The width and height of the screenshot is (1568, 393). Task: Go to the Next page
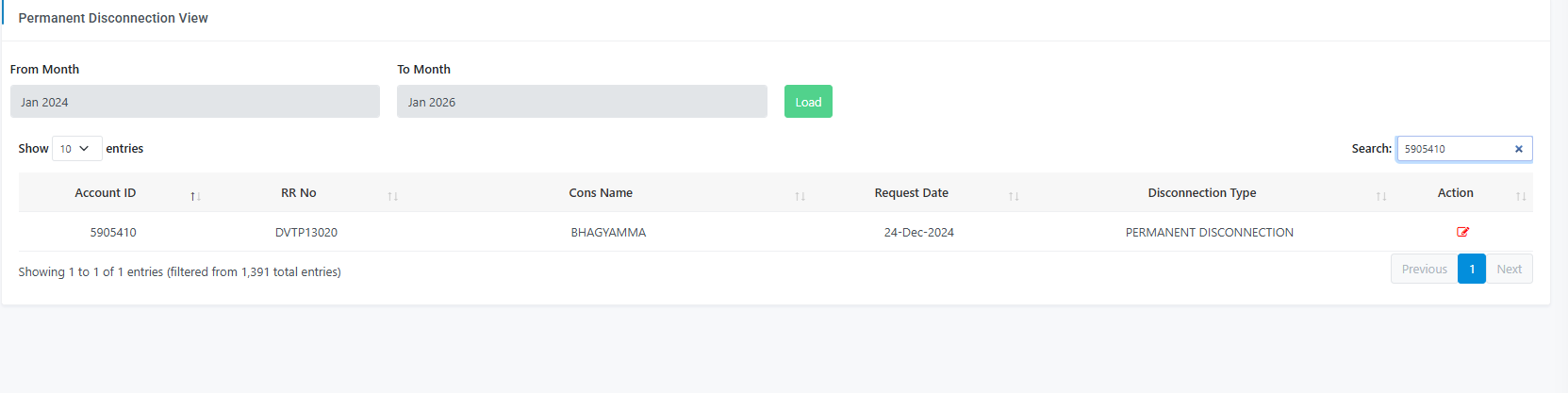click(x=1509, y=269)
